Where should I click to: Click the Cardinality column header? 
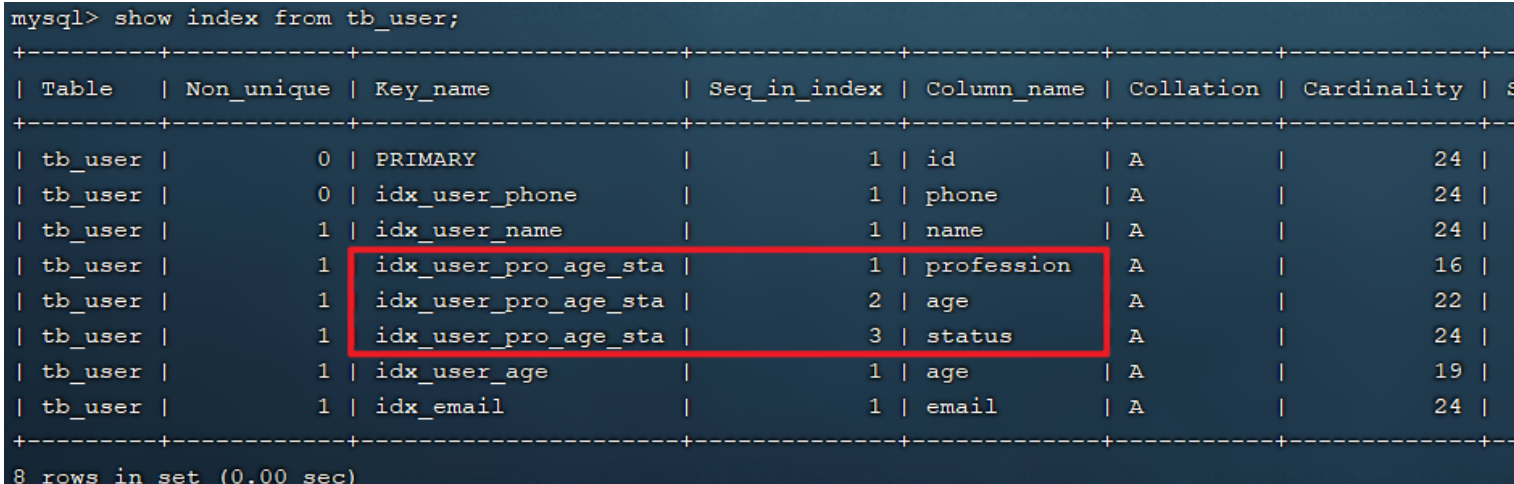1382,89
